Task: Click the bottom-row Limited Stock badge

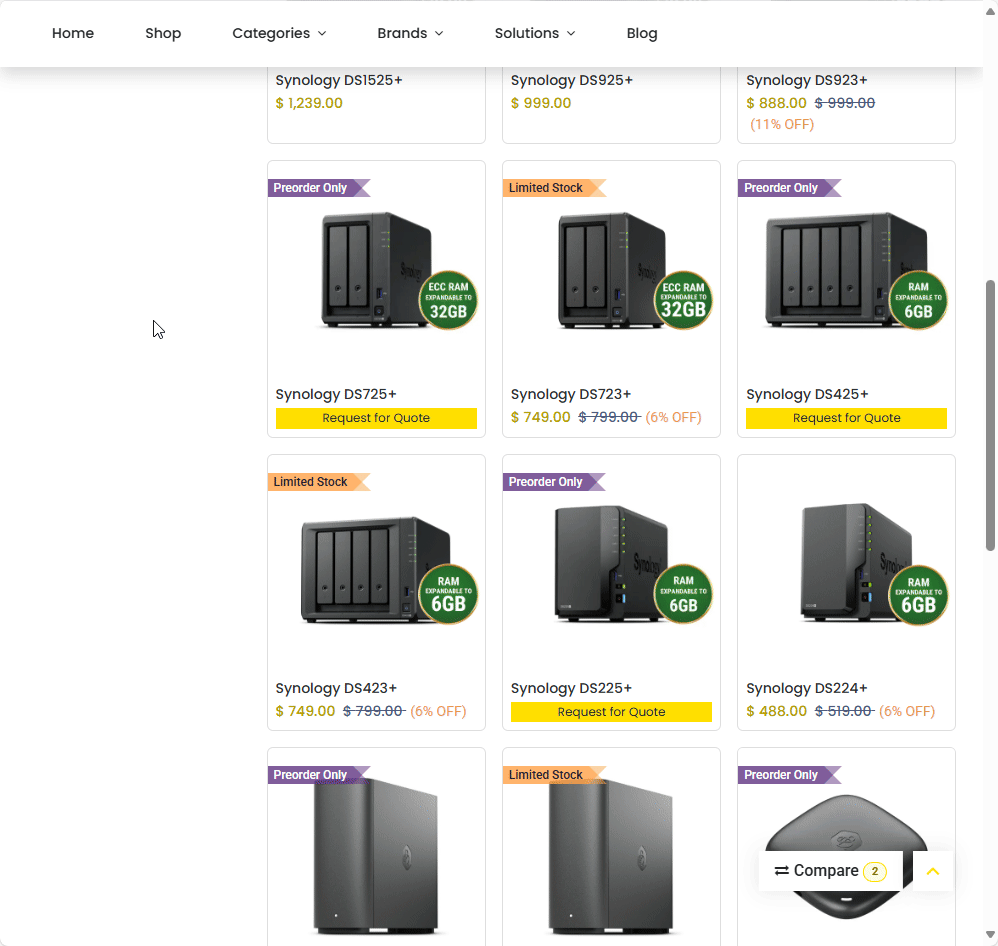Action: [554, 775]
